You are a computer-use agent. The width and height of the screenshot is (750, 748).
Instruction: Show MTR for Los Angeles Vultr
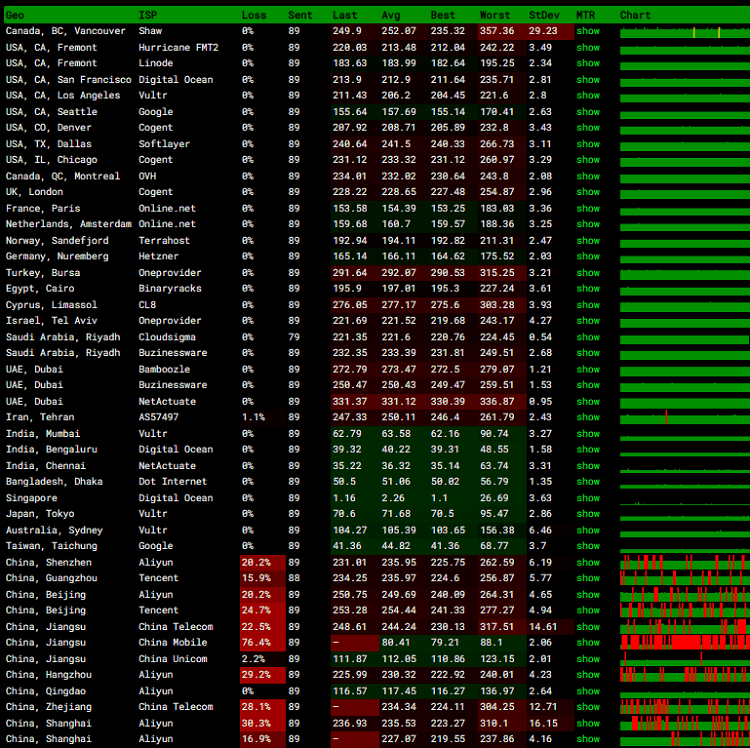coord(587,95)
